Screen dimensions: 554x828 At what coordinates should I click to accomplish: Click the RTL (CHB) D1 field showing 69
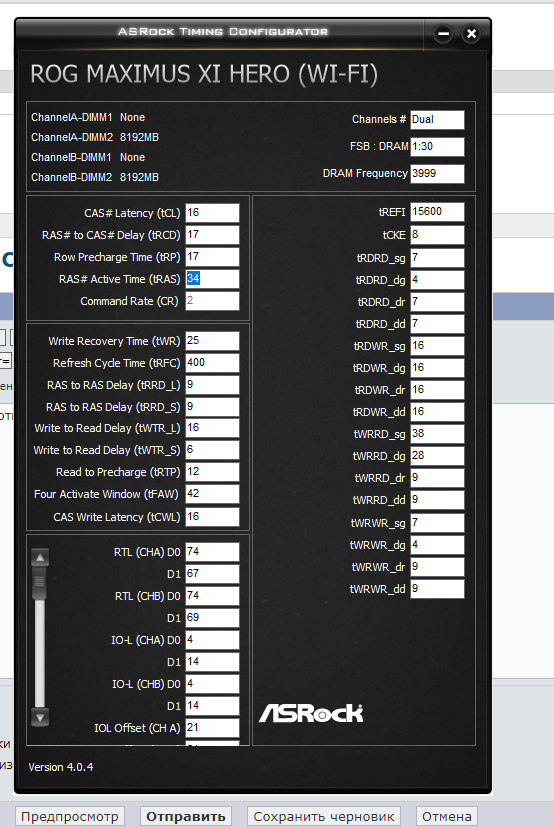pyautogui.click(x=212, y=618)
